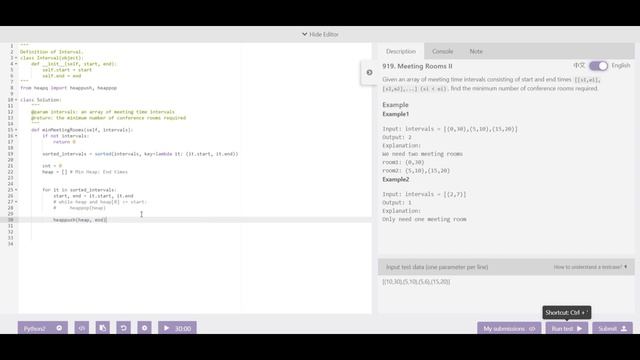
Task: Switch to the Console tab
Action: (442, 51)
